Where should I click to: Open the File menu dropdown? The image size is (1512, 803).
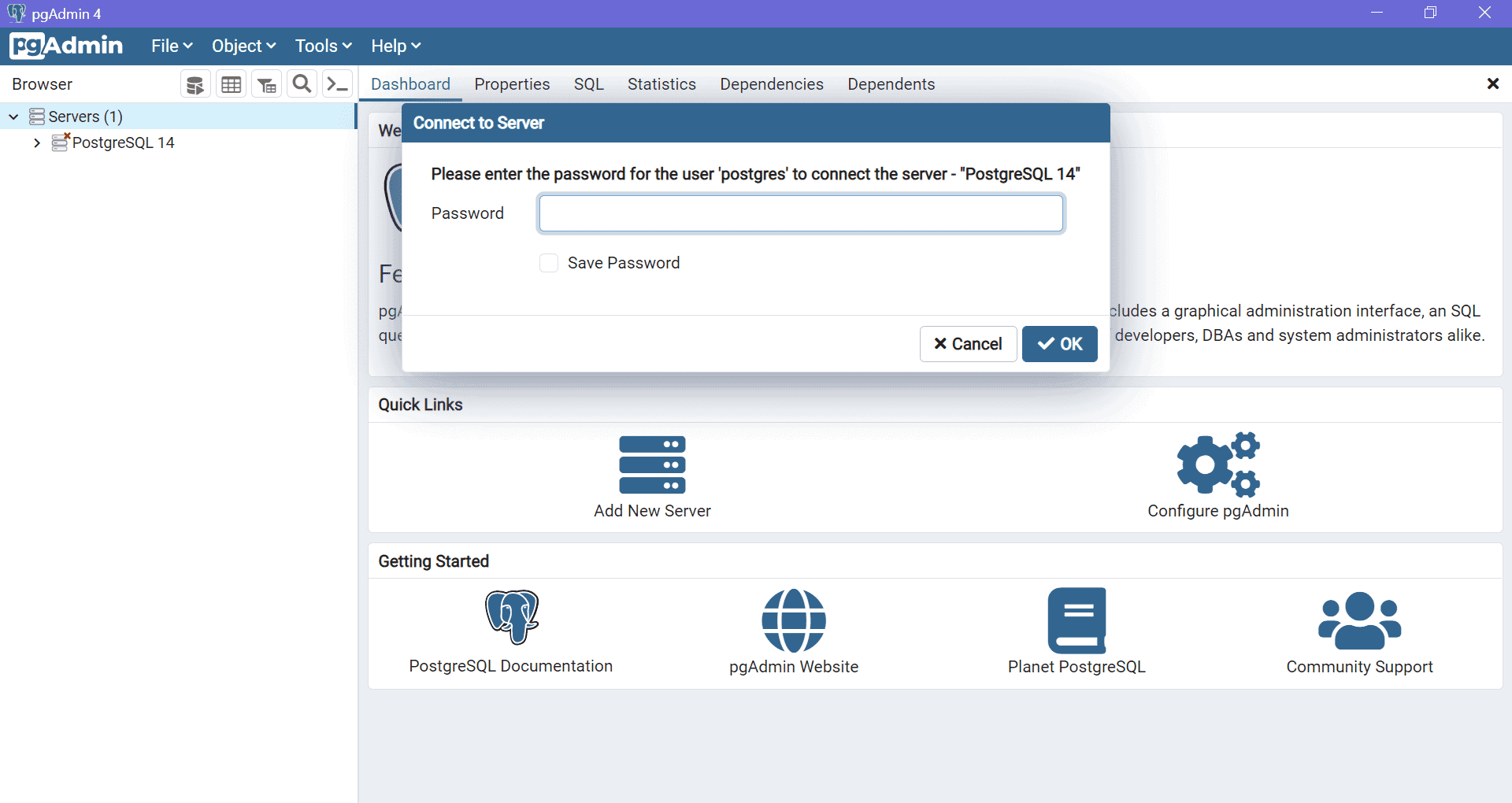coord(172,46)
